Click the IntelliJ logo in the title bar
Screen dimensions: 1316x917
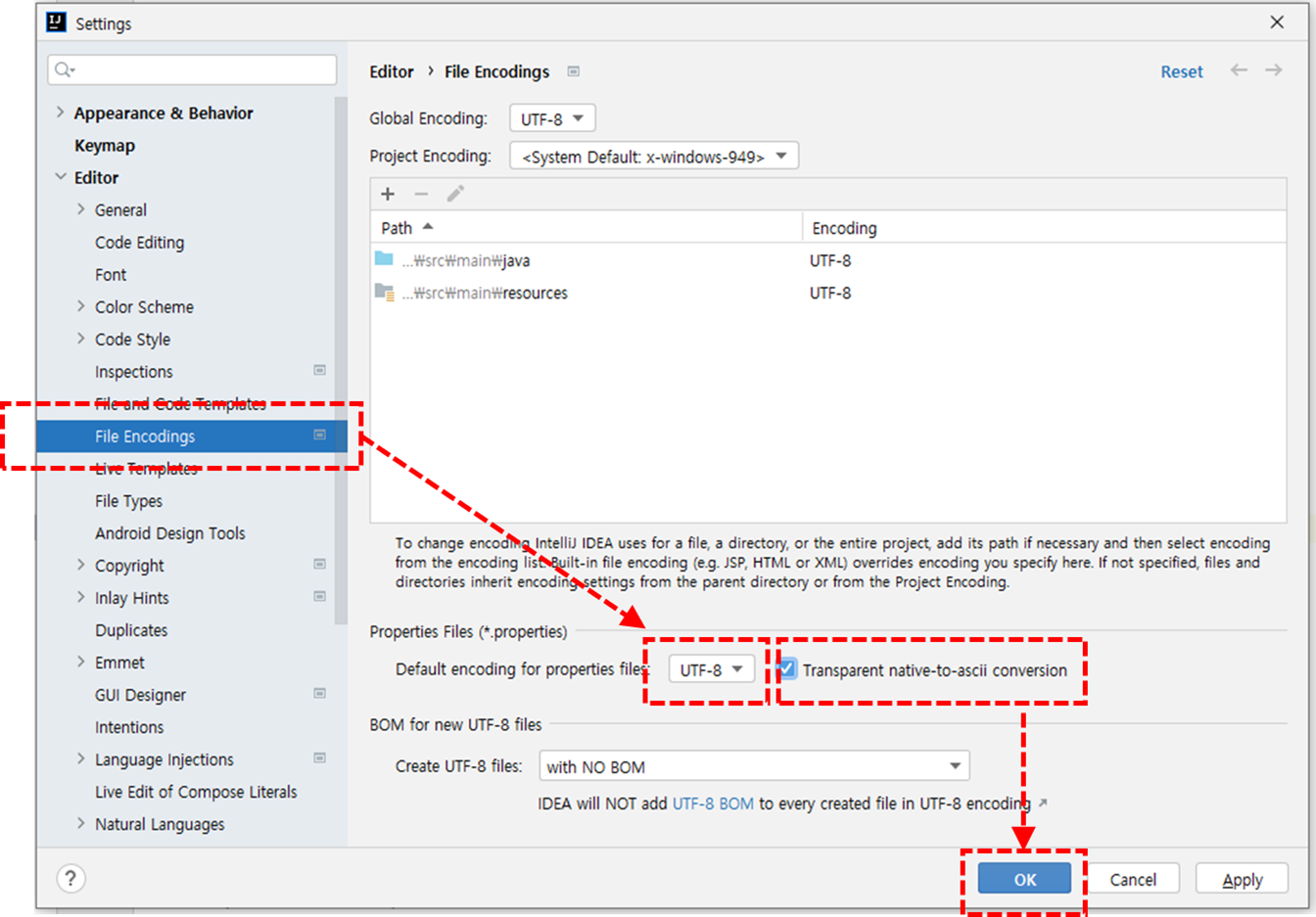56,23
